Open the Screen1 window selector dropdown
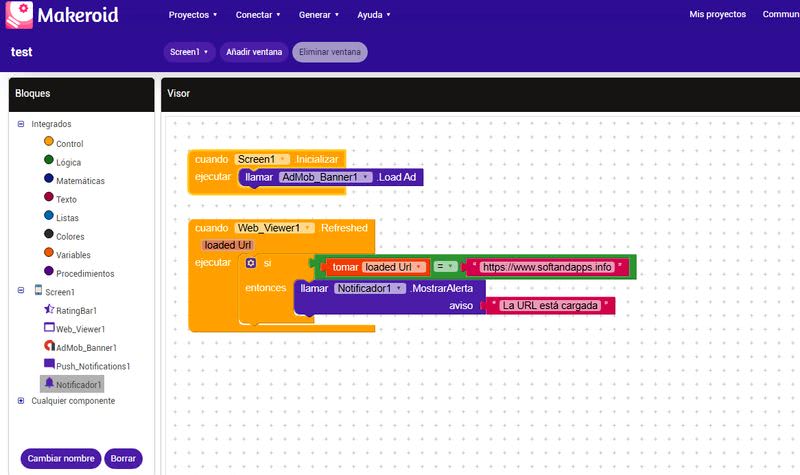Viewport: 800px width, 475px height. click(x=189, y=52)
